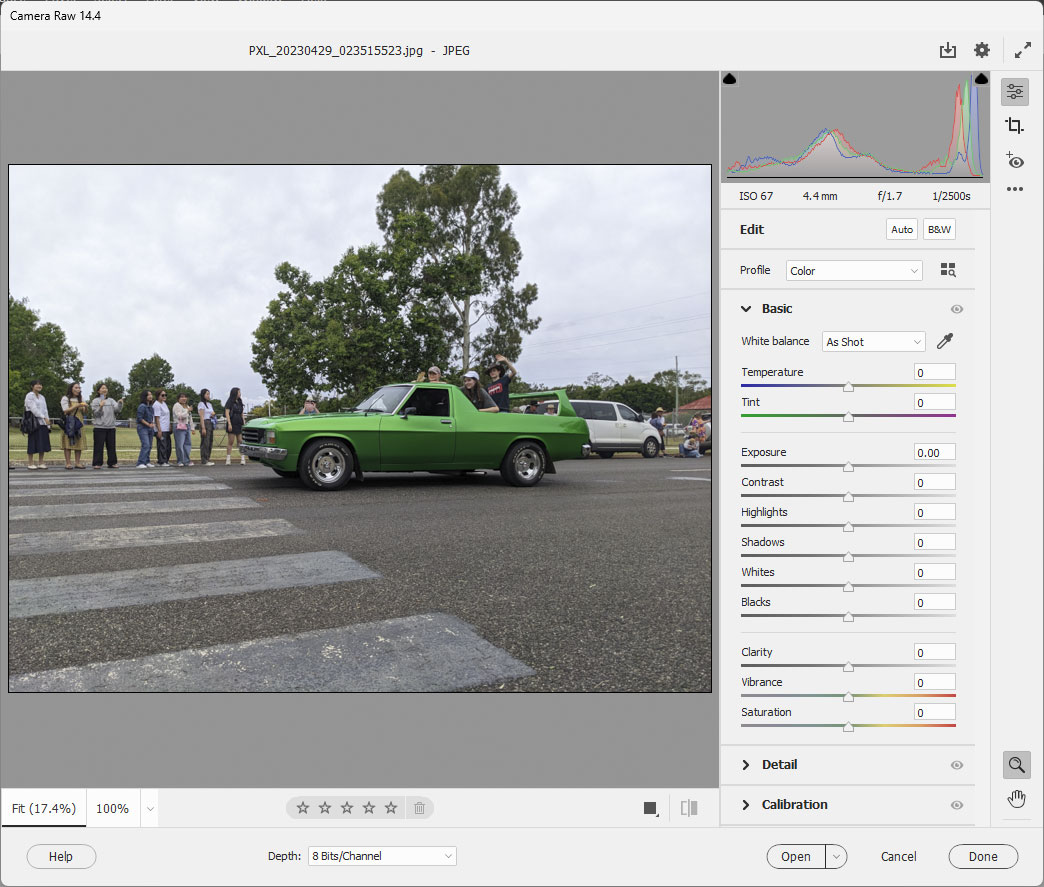This screenshot has height=887, width=1044.
Task: Pick white balance eyedropper tool
Action: tap(944, 342)
